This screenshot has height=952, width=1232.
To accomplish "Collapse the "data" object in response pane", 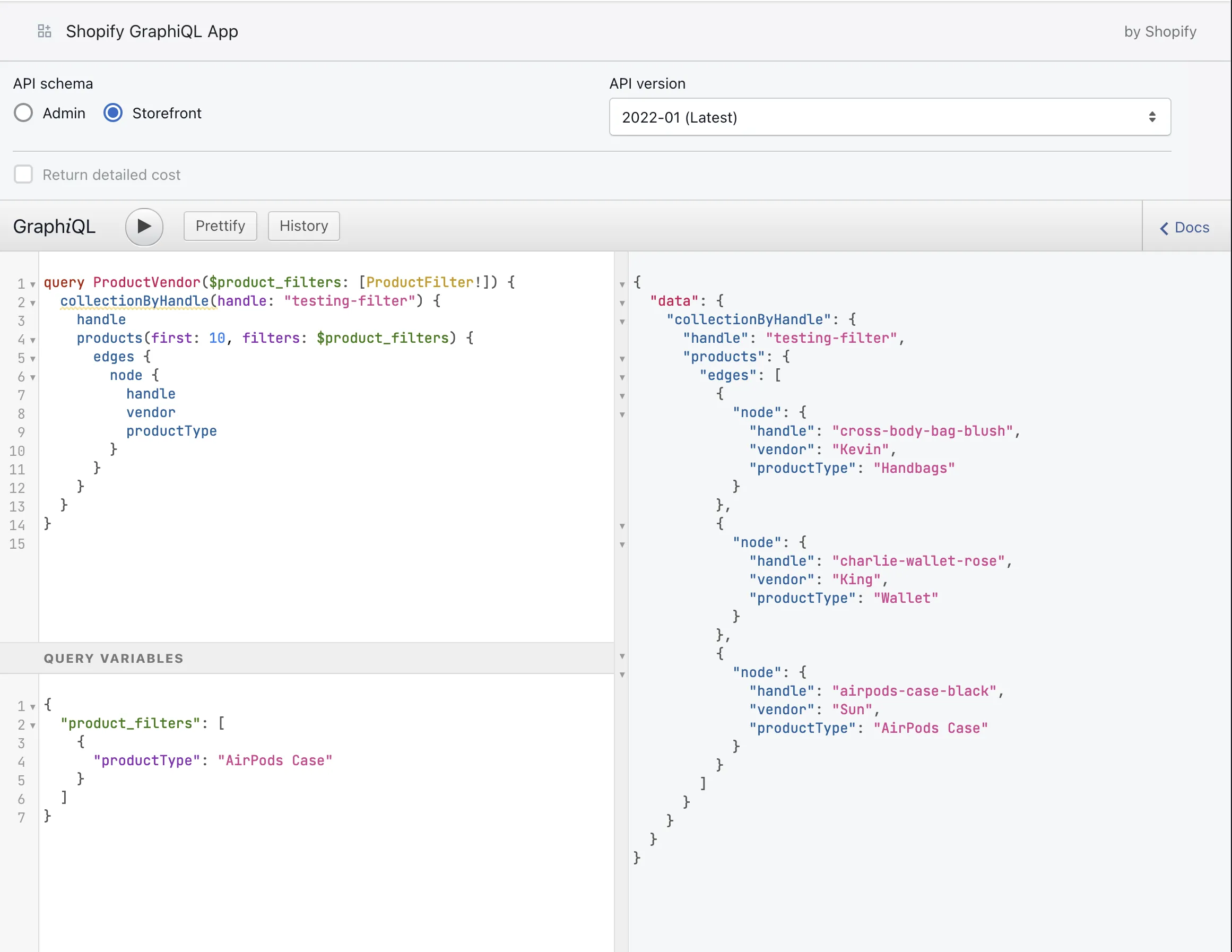I will coord(622,303).
